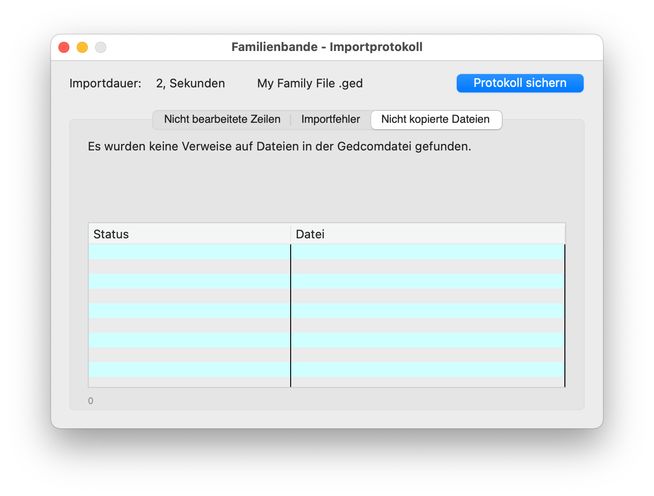Switch to Nicht bearbeitete Zeilen tab
The height and width of the screenshot is (496, 654).
(x=222, y=119)
